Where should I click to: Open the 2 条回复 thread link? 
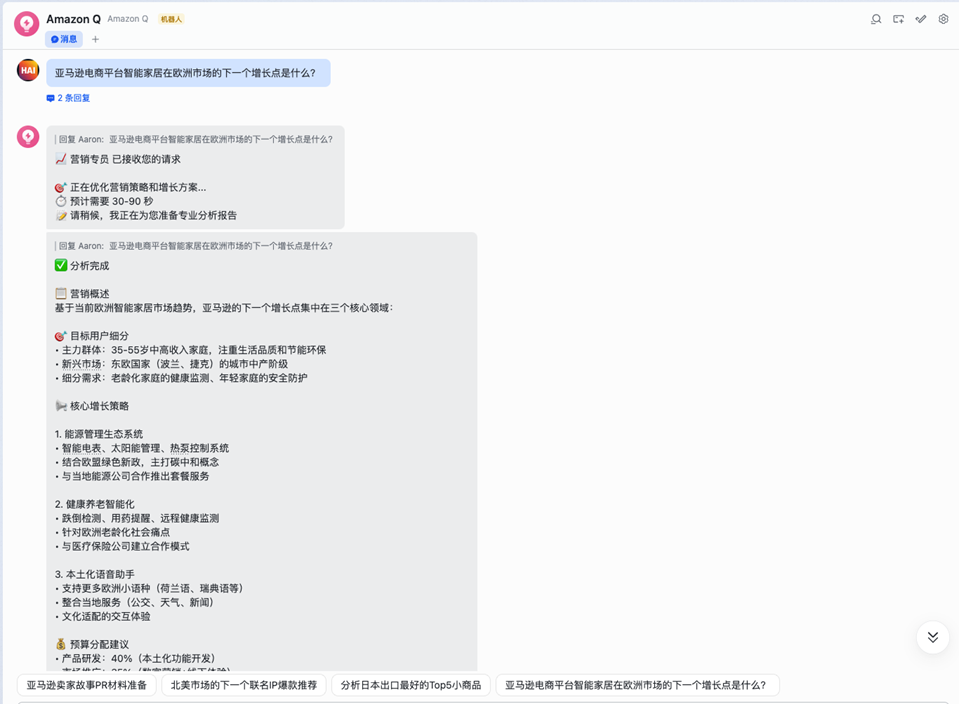pyautogui.click(x=68, y=98)
